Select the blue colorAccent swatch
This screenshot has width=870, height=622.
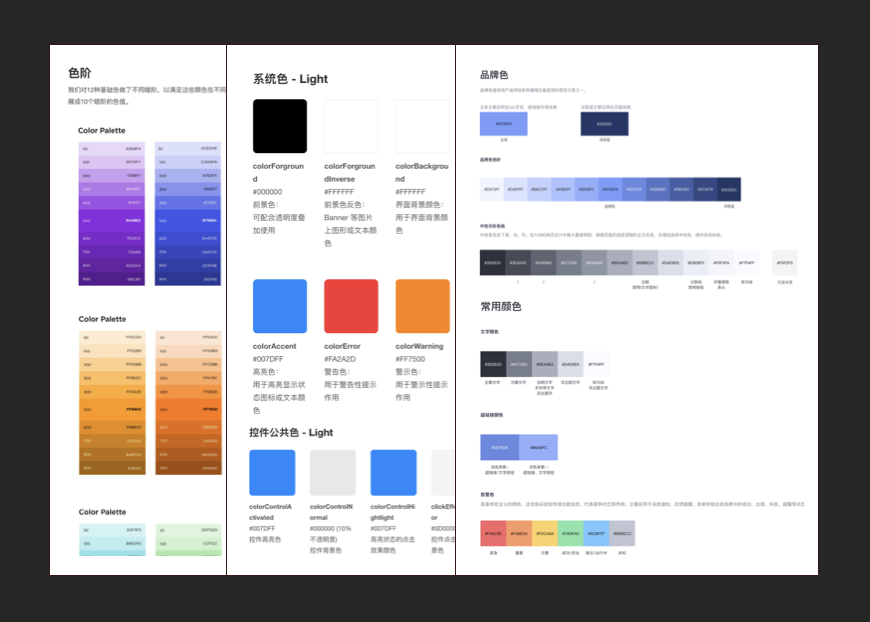(x=279, y=306)
